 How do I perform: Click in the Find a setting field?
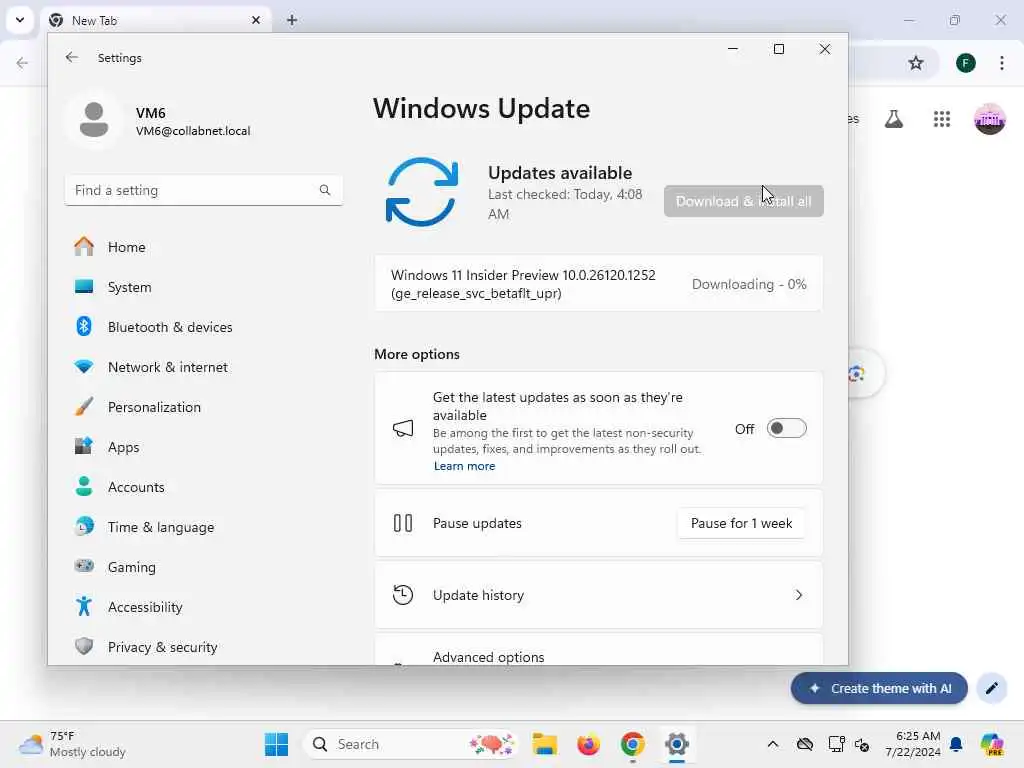click(204, 190)
